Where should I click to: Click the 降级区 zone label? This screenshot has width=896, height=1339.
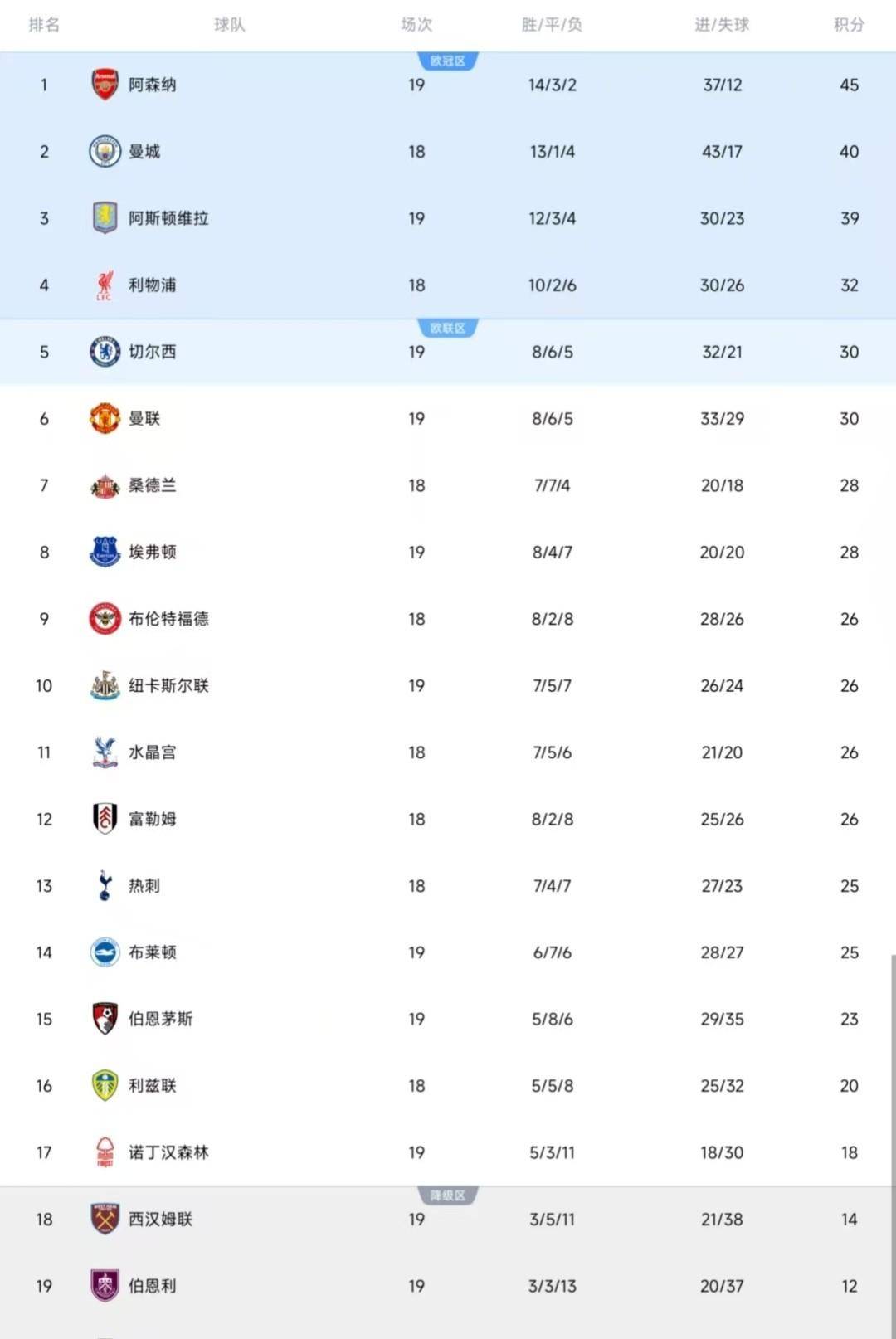448,1195
